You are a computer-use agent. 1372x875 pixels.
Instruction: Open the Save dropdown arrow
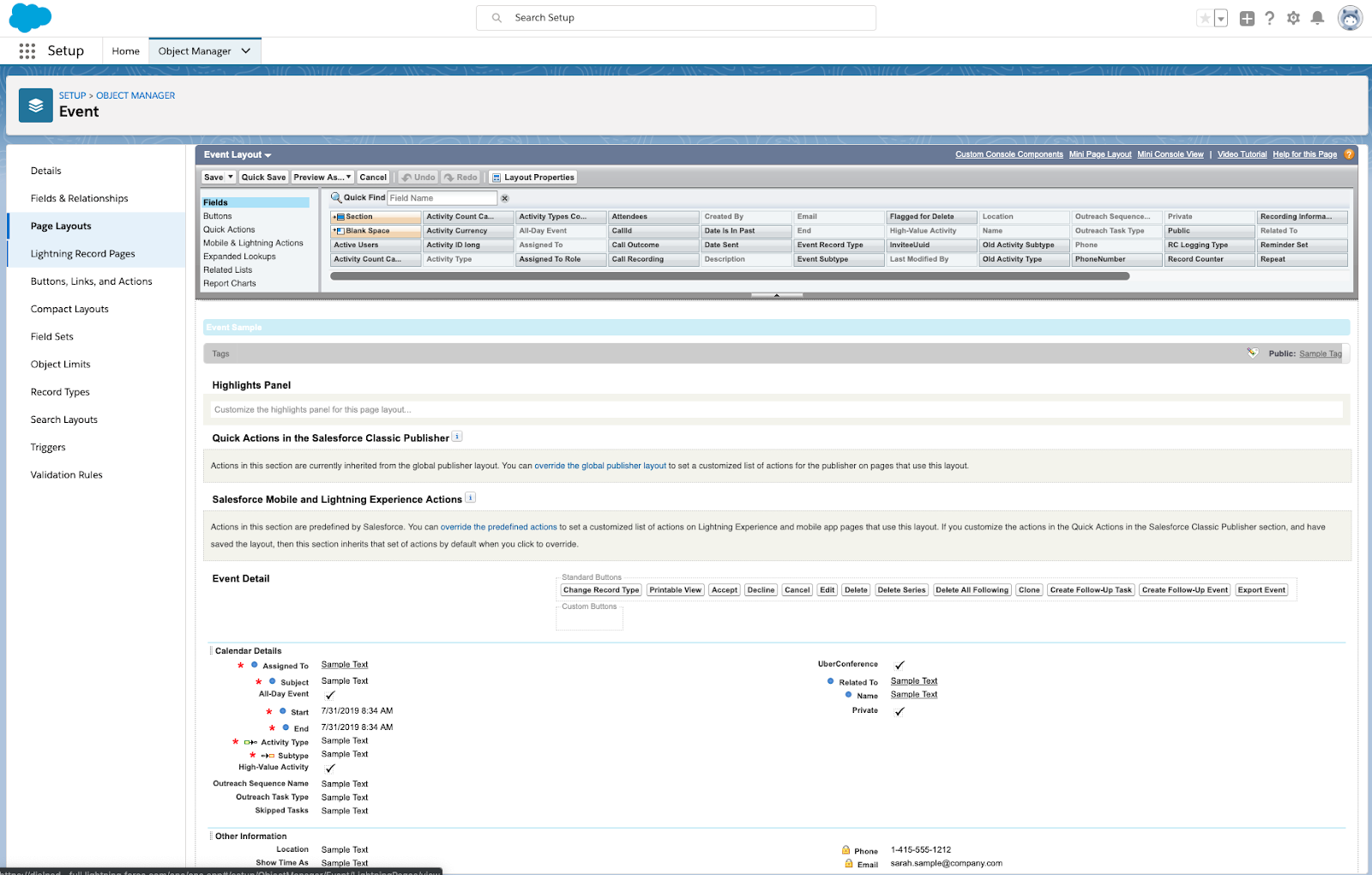click(231, 178)
